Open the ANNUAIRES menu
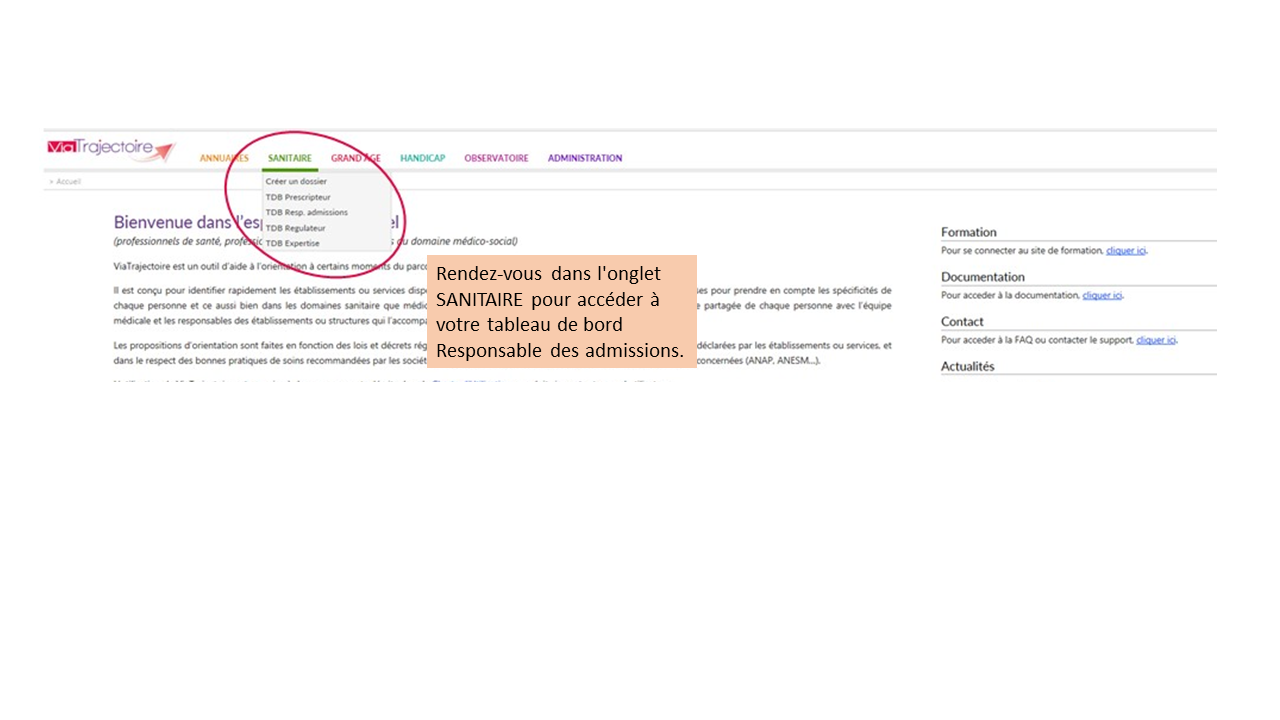Image resolution: width=1280 pixels, height=720 pixels. (223, 158)
